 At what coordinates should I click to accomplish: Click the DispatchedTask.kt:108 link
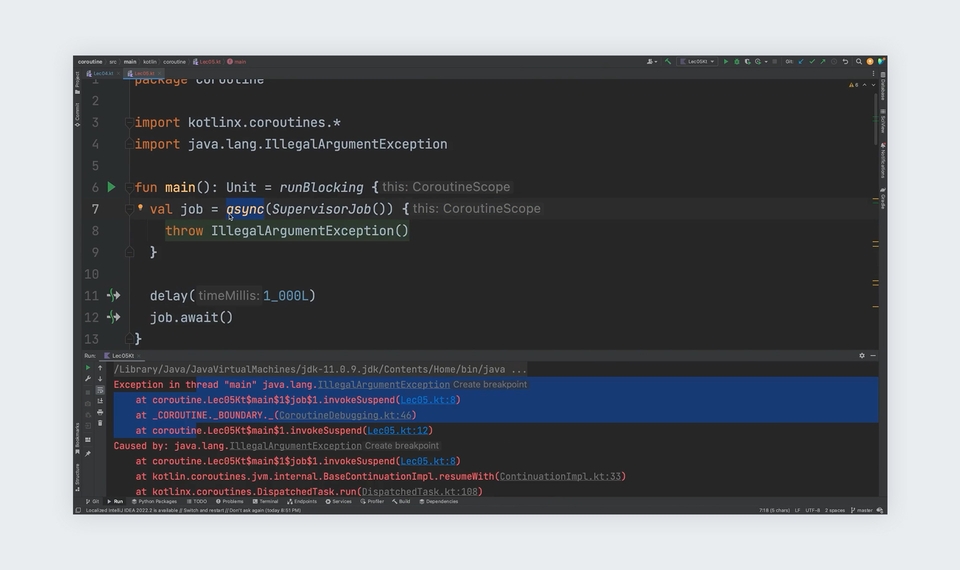420,492
